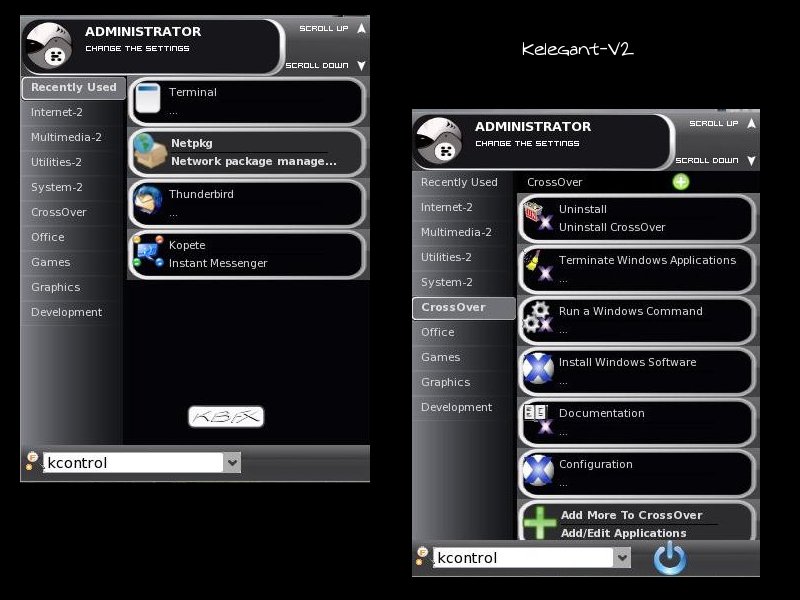Select Recently Used in the right menu
The width and height of the screenshot is (800, 600).
pos(463,183)
